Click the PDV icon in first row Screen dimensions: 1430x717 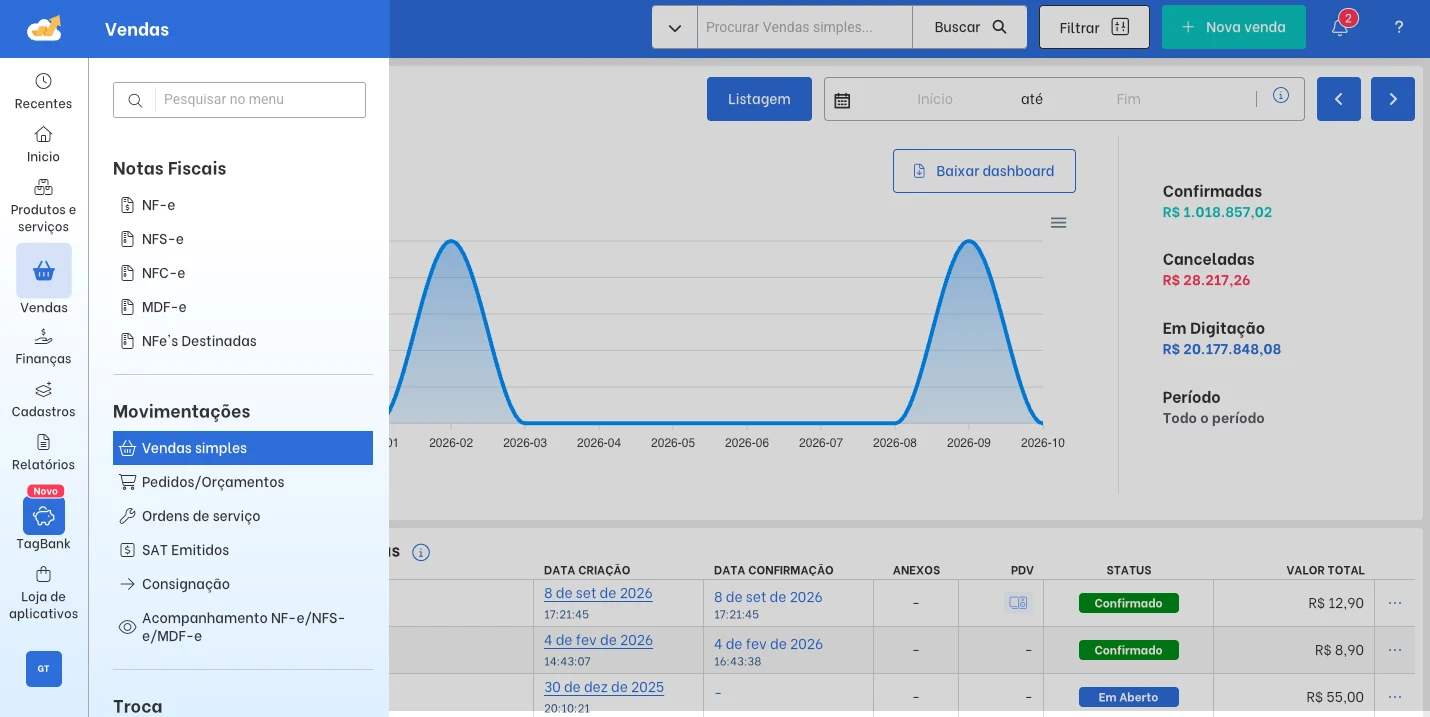point(1018,603)
